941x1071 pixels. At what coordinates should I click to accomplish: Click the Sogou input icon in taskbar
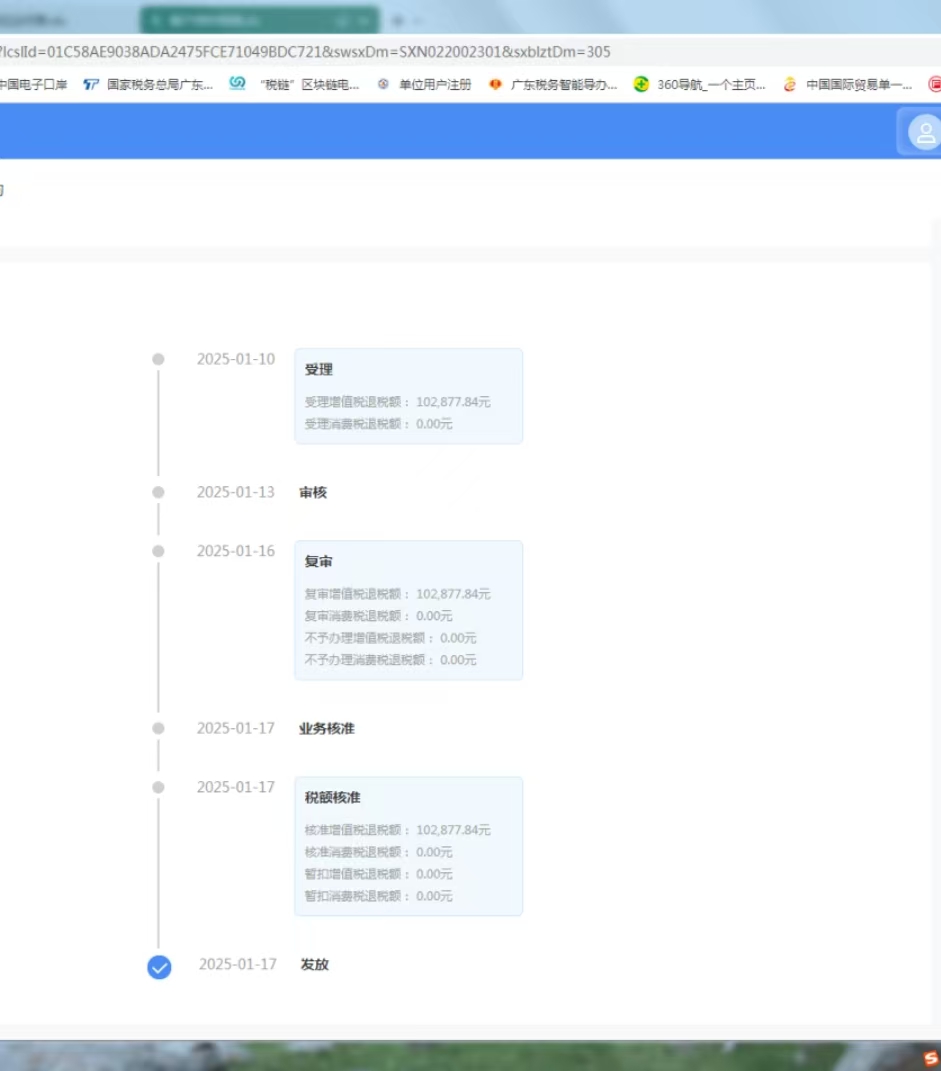click(931, 1059)
